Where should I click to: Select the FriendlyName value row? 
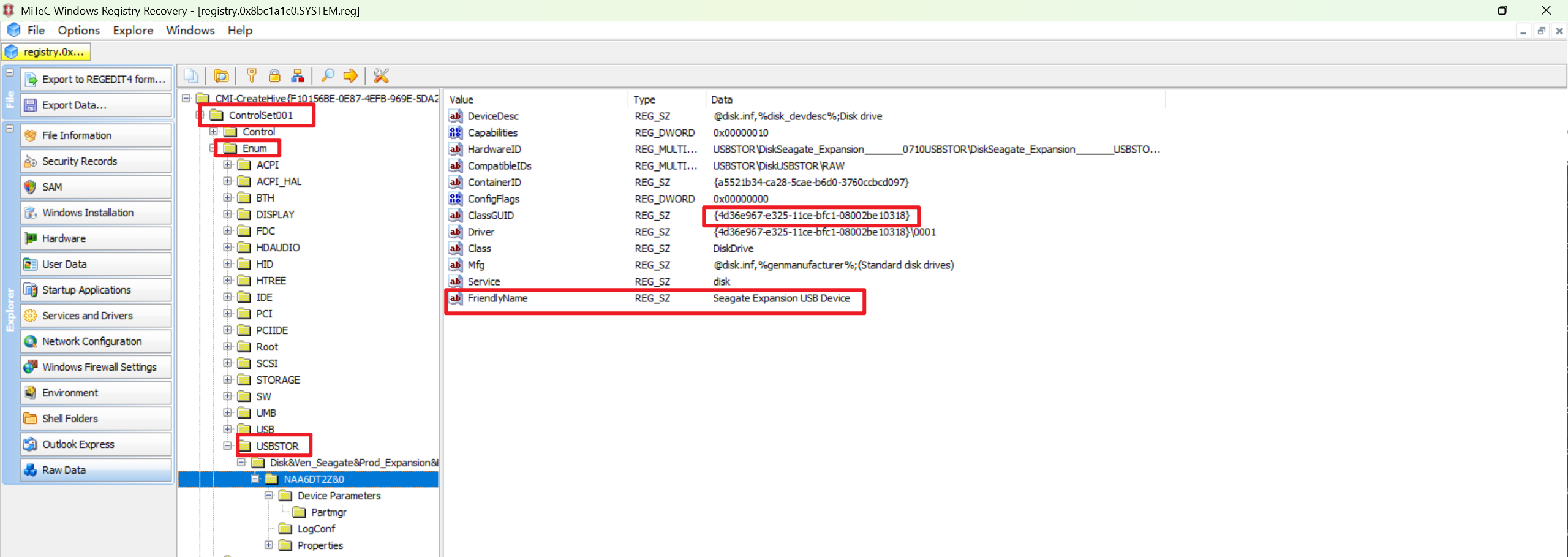(x=497, y=298)
